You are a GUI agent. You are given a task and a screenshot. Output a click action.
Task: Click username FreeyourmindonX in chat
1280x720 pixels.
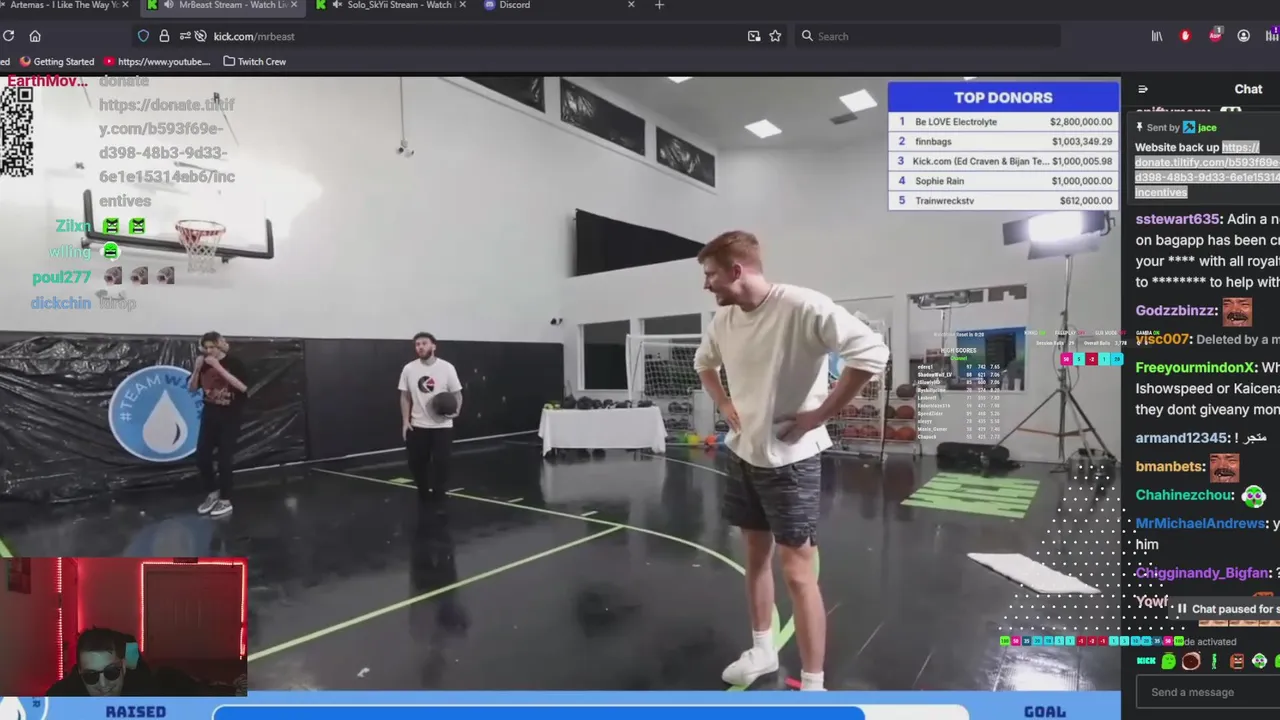coord(1195,368)
